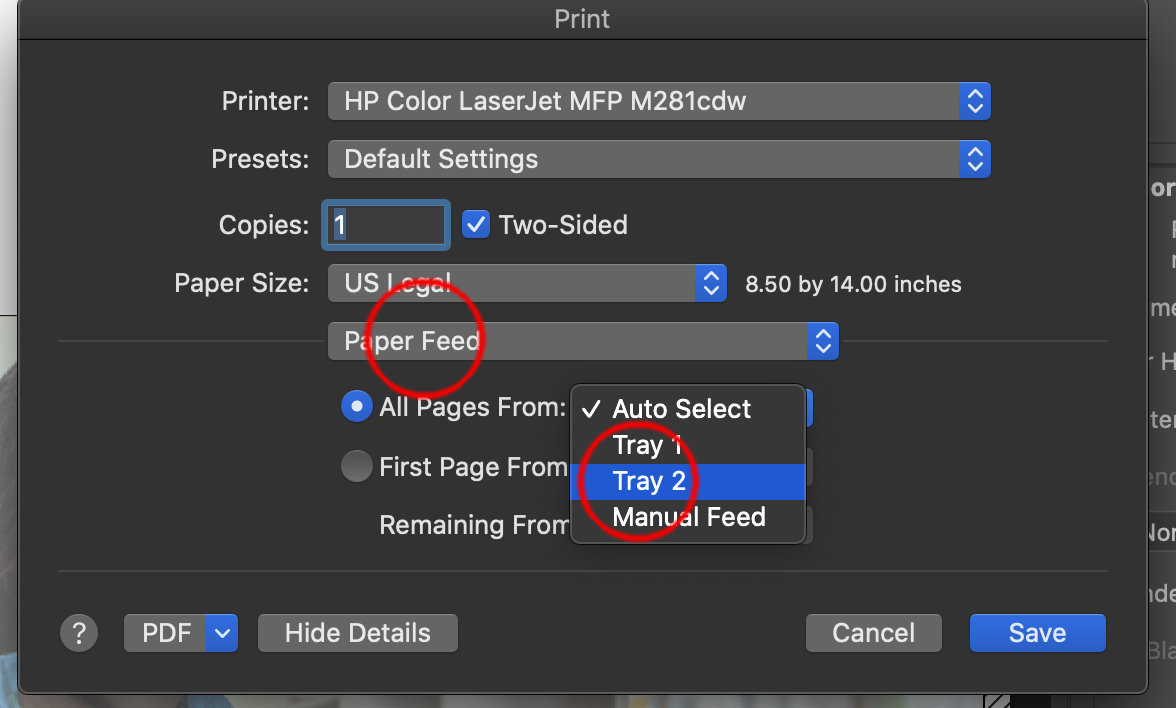
Task: Click the Paper Size chevron arrows
Action: click(x=711, y=283)
